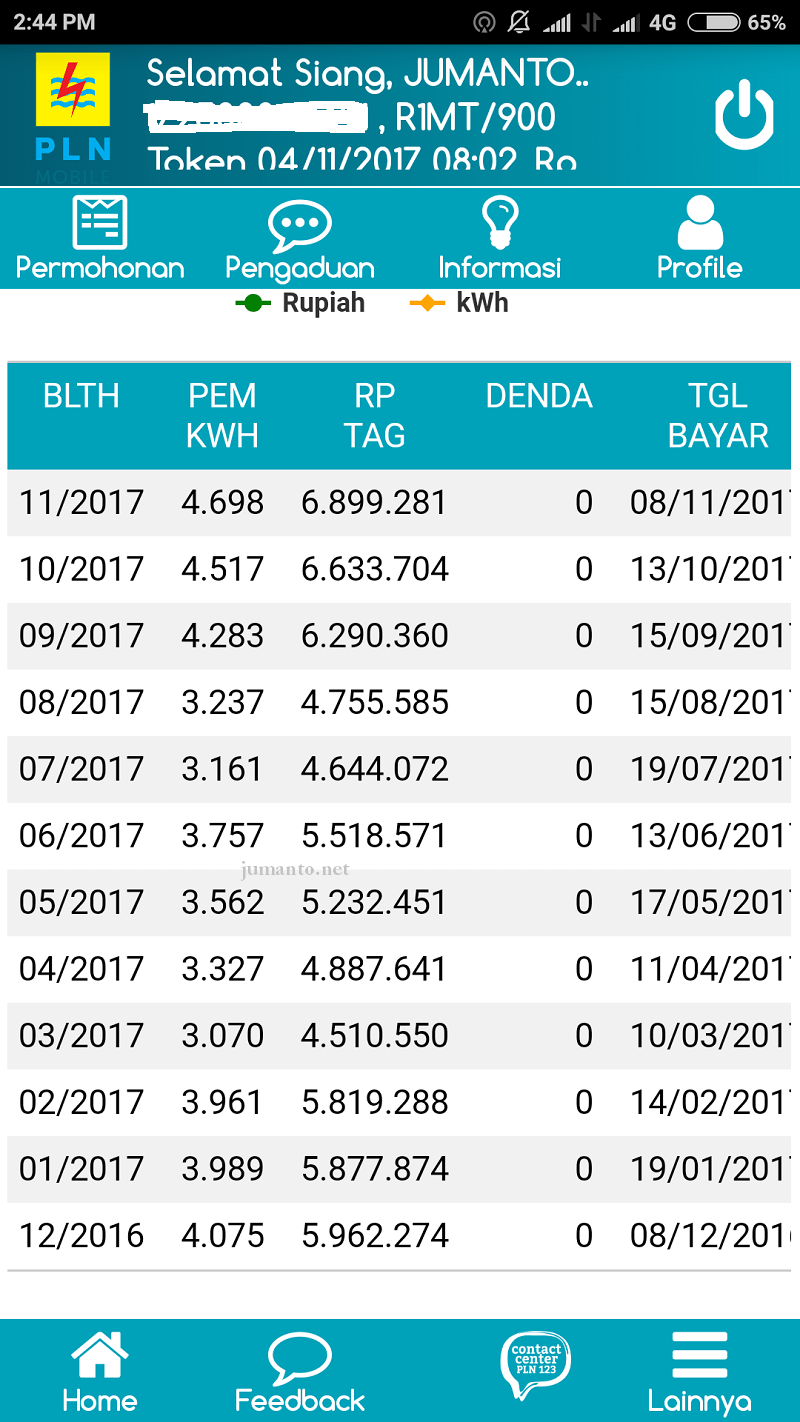The width and height of the screenshot is (800, 1422).
Task: Select the 06/2017 billing row
Action: [x=399, y=836]
